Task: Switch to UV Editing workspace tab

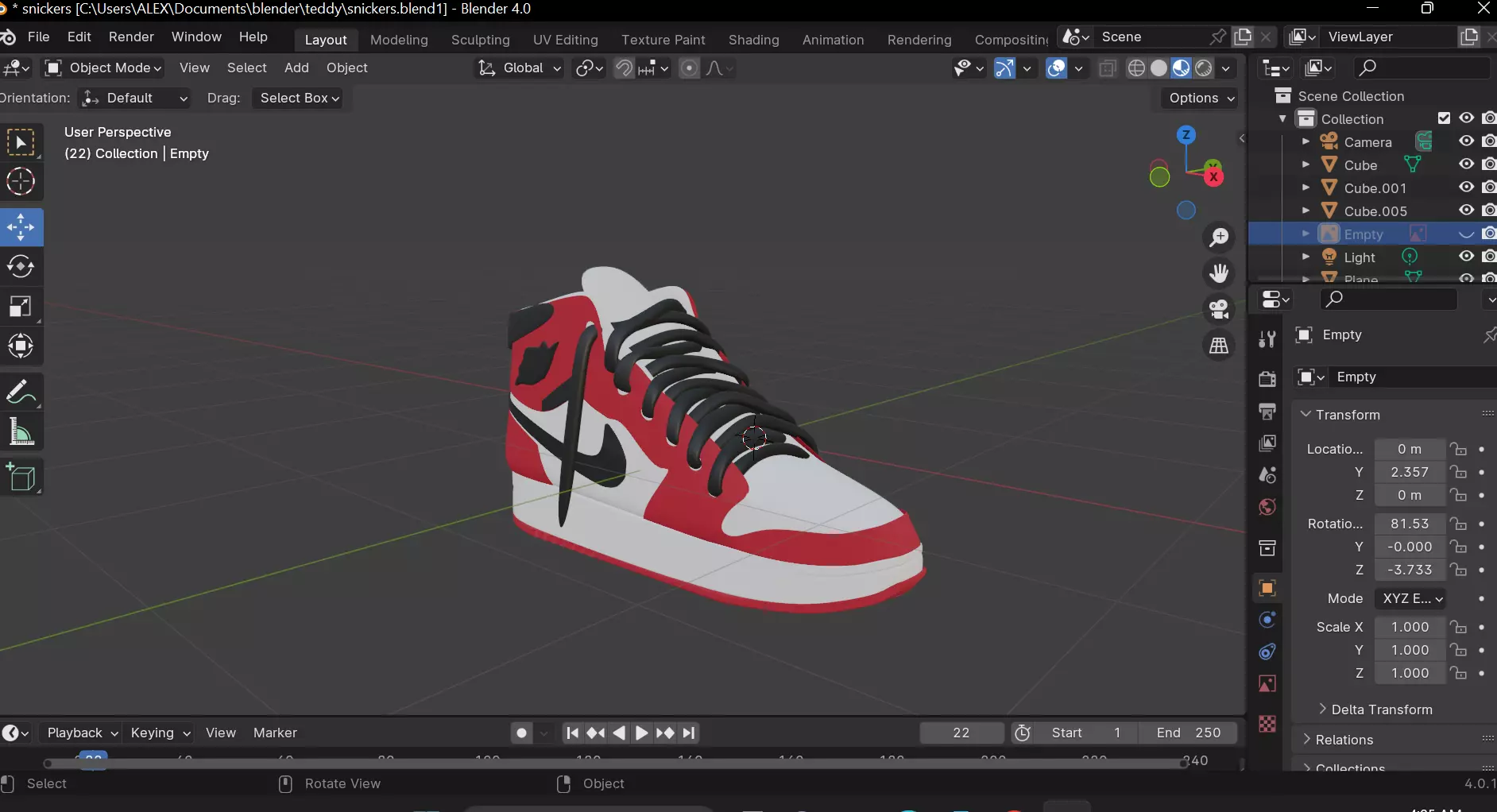Action: pyautogui.click(x=565, y=40)
